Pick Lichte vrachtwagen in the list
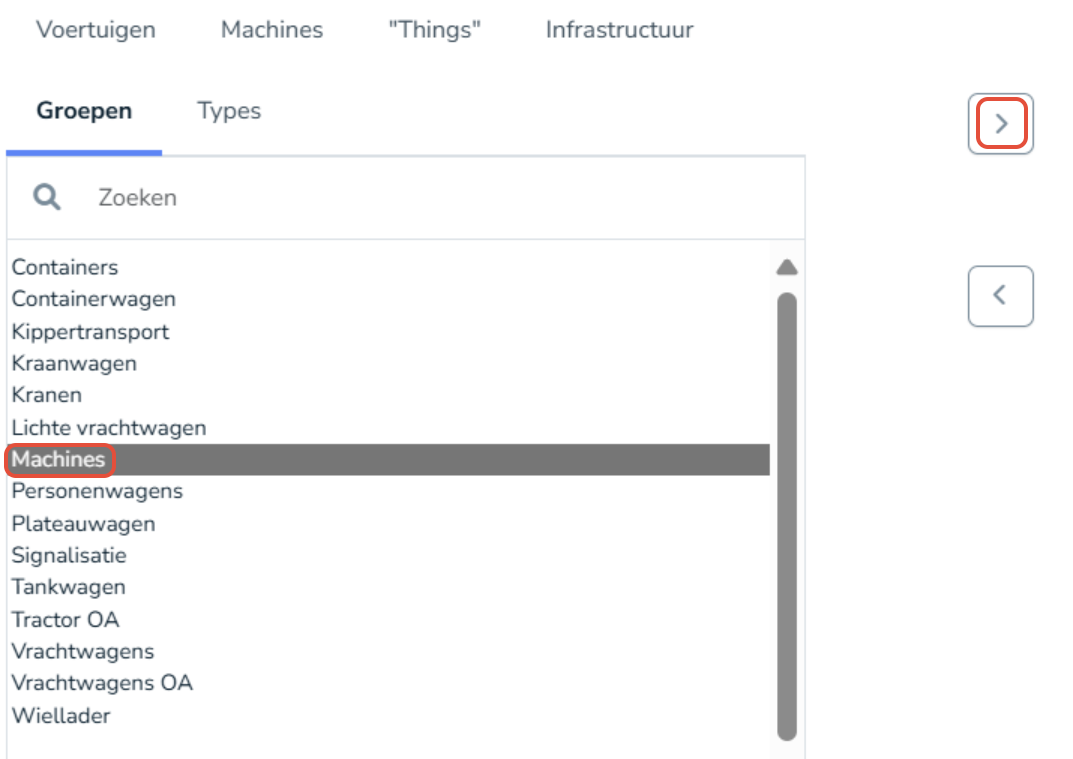Viewport: 1073px width, 759px height. [109, 427]
